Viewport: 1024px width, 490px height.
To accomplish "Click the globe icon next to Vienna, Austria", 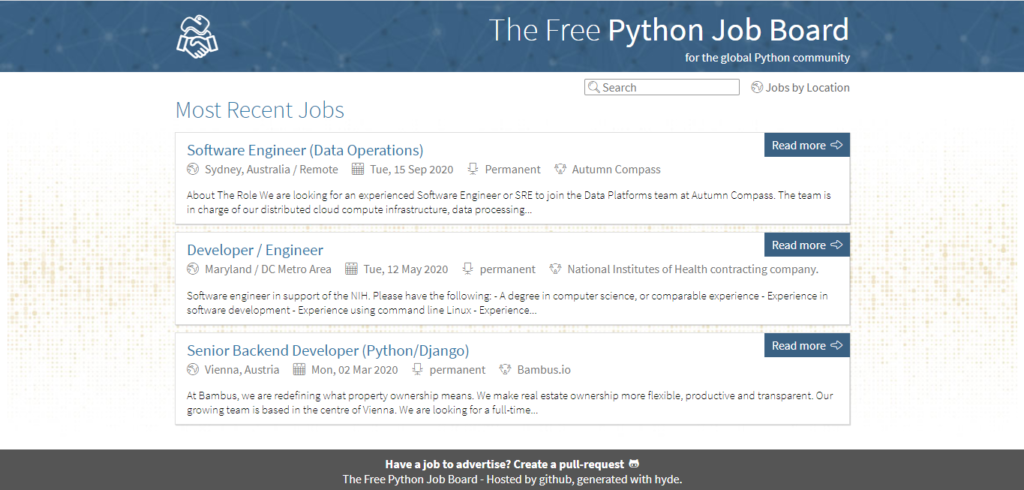I will pyautogui.click(x=194, y=369).
